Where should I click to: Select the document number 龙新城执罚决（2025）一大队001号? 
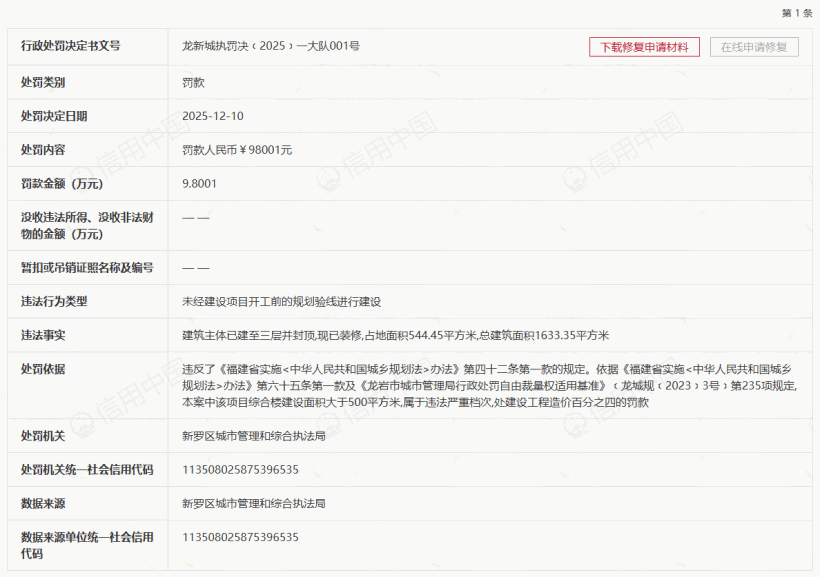[270, 46]
